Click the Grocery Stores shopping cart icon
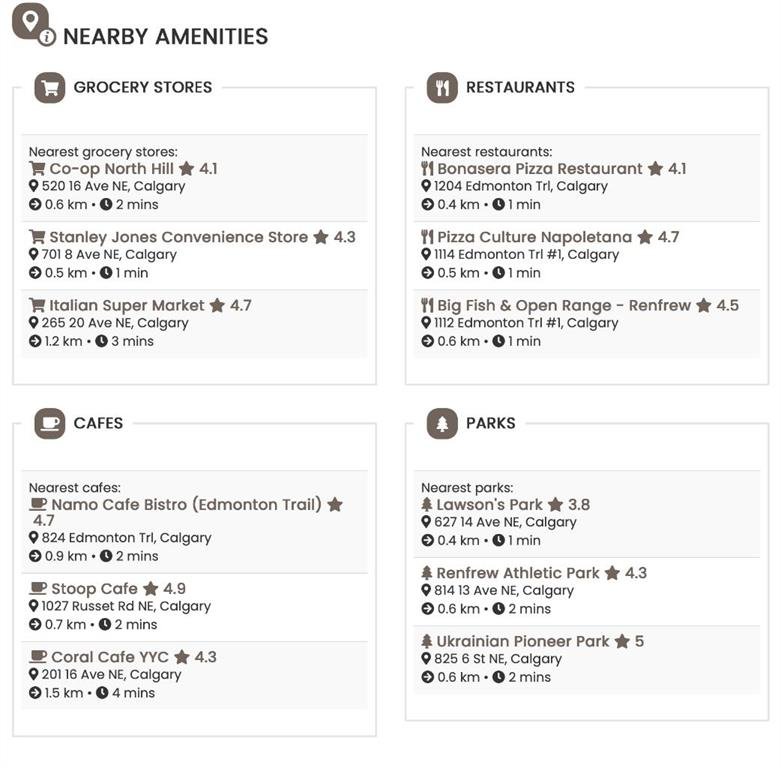 click(50, 88)
